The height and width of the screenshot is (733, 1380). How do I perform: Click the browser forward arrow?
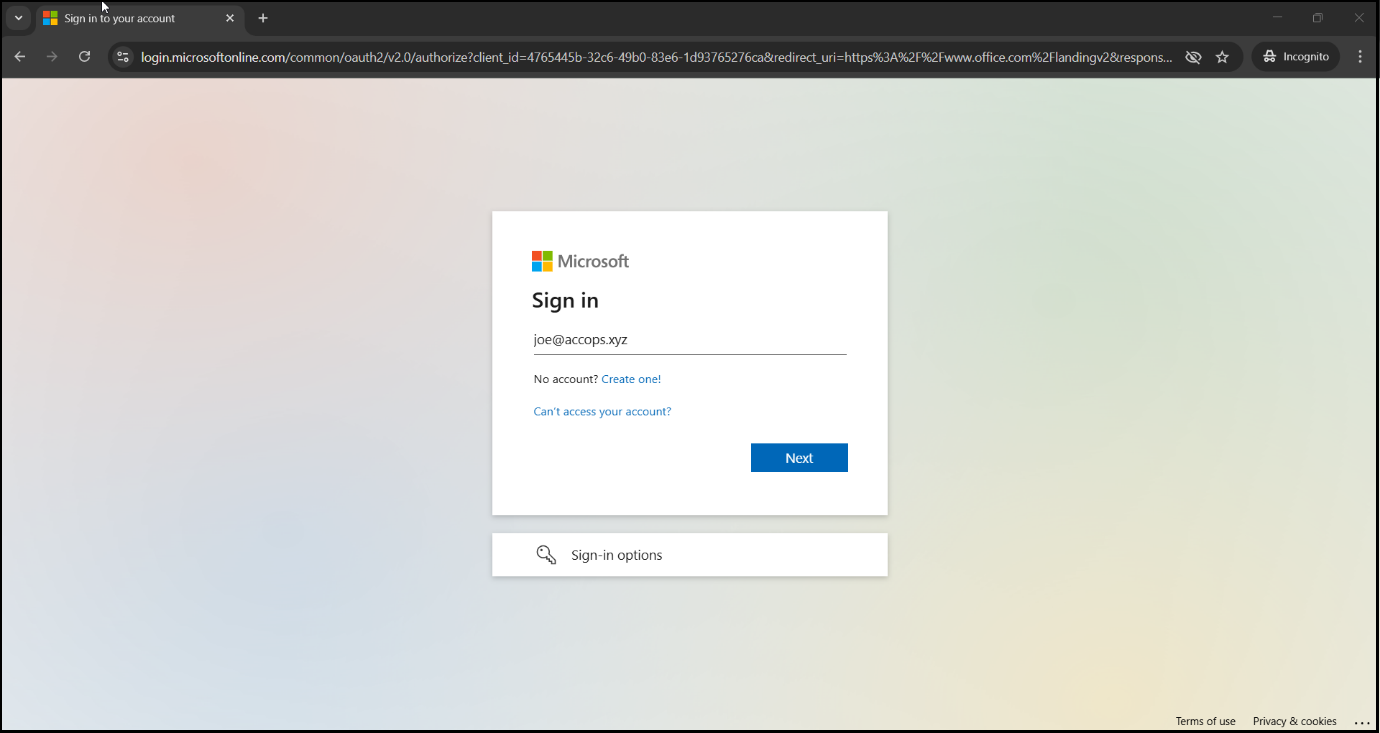[52, 57]
